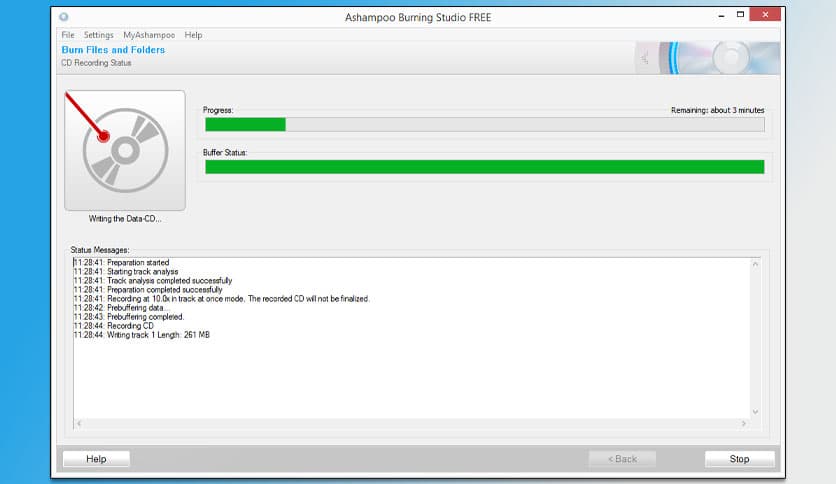Select the 'Prebuffering data...' log line

tap(122, 308)
